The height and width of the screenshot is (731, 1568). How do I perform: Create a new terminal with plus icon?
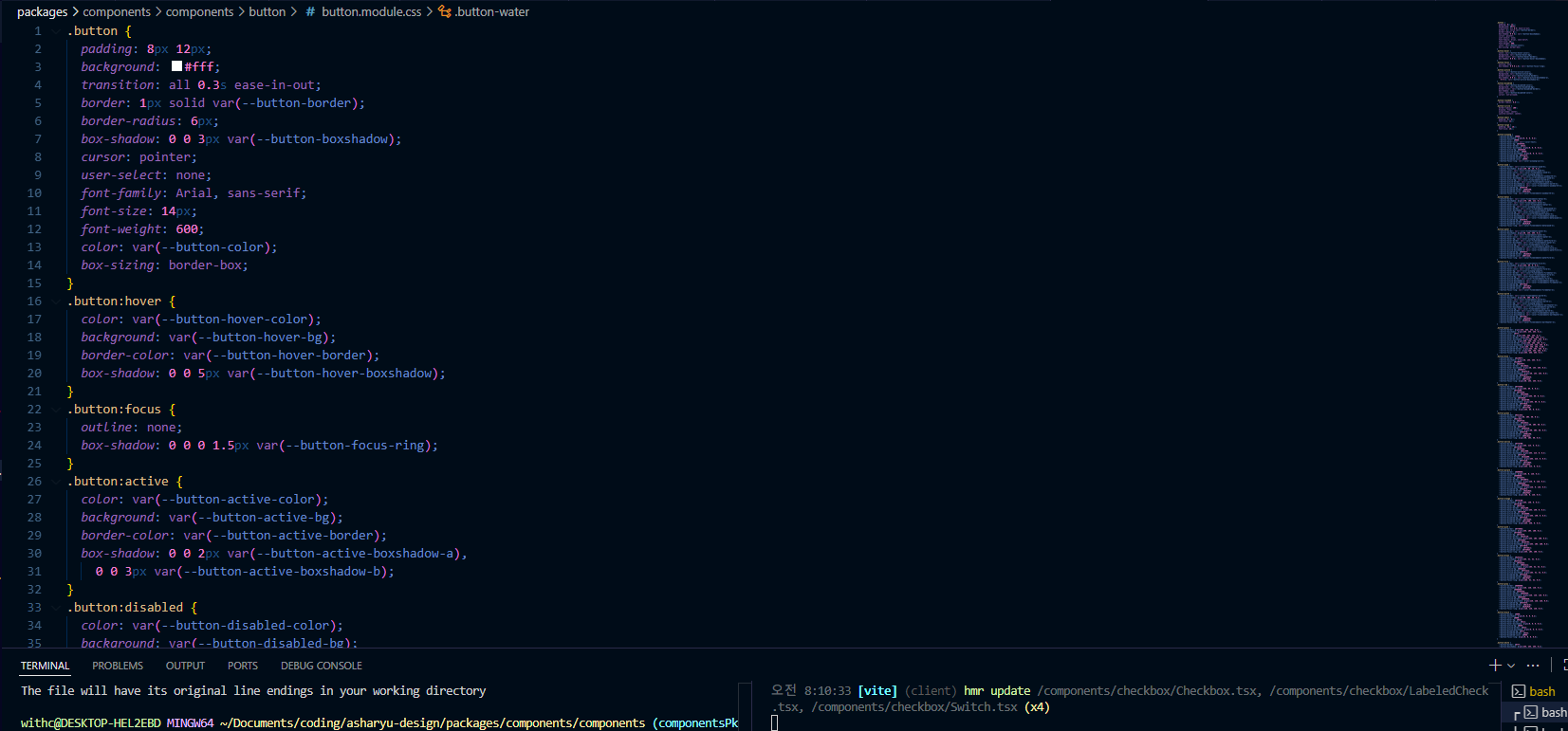(1495, 666)
